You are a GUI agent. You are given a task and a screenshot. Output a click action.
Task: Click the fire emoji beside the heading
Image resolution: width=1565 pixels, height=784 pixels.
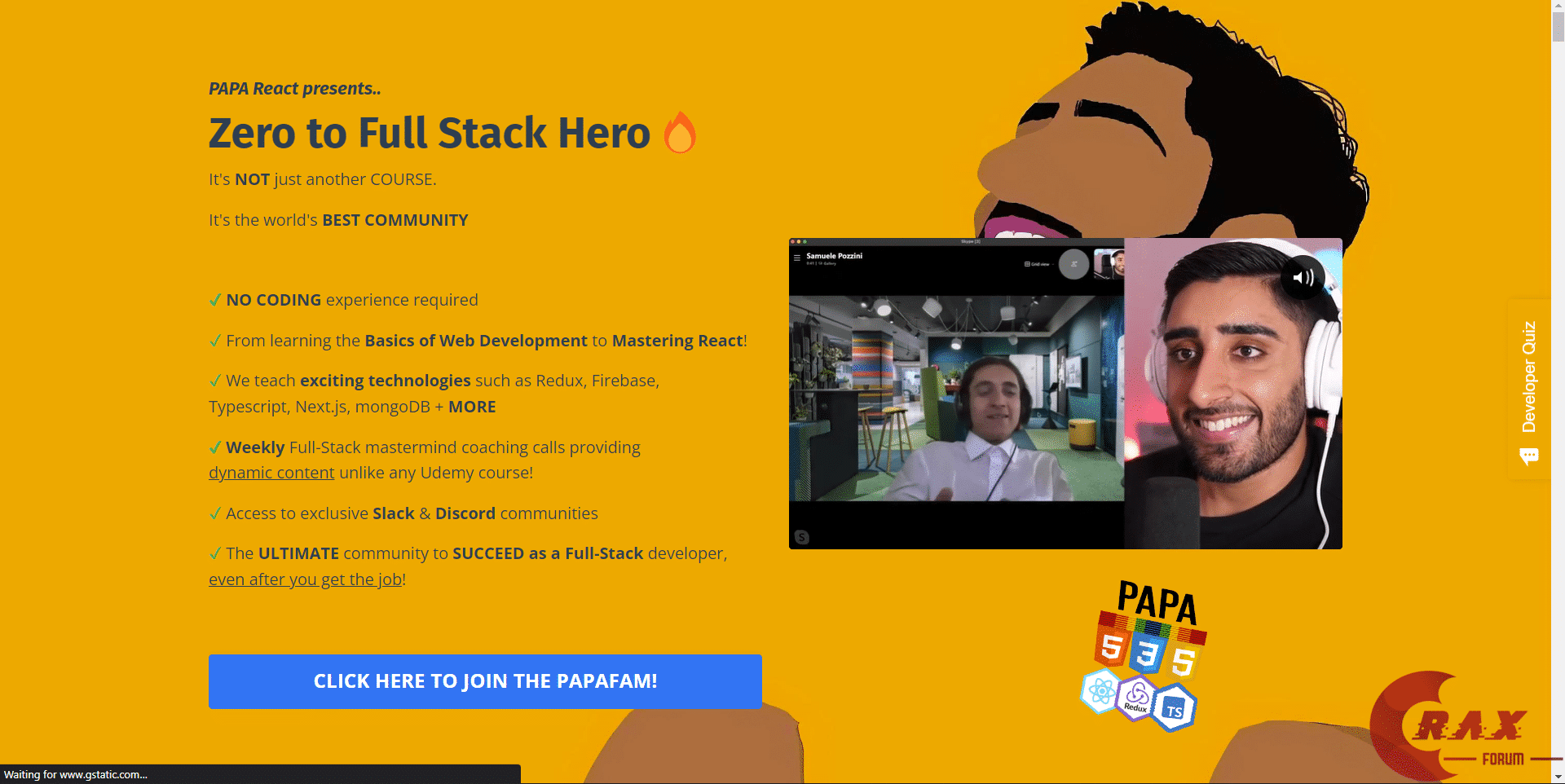pyautogui.click(x=680, y=133)
